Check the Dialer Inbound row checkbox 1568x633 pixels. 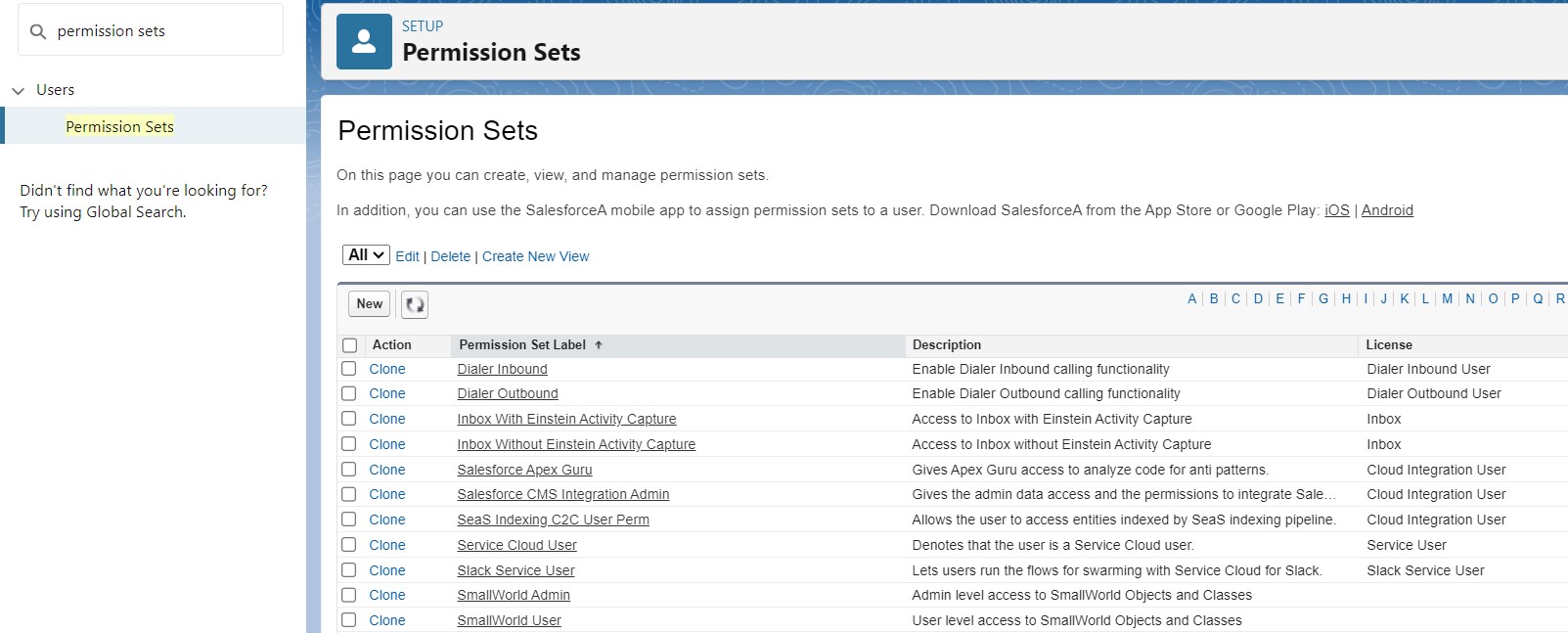(x=348, y=369)
